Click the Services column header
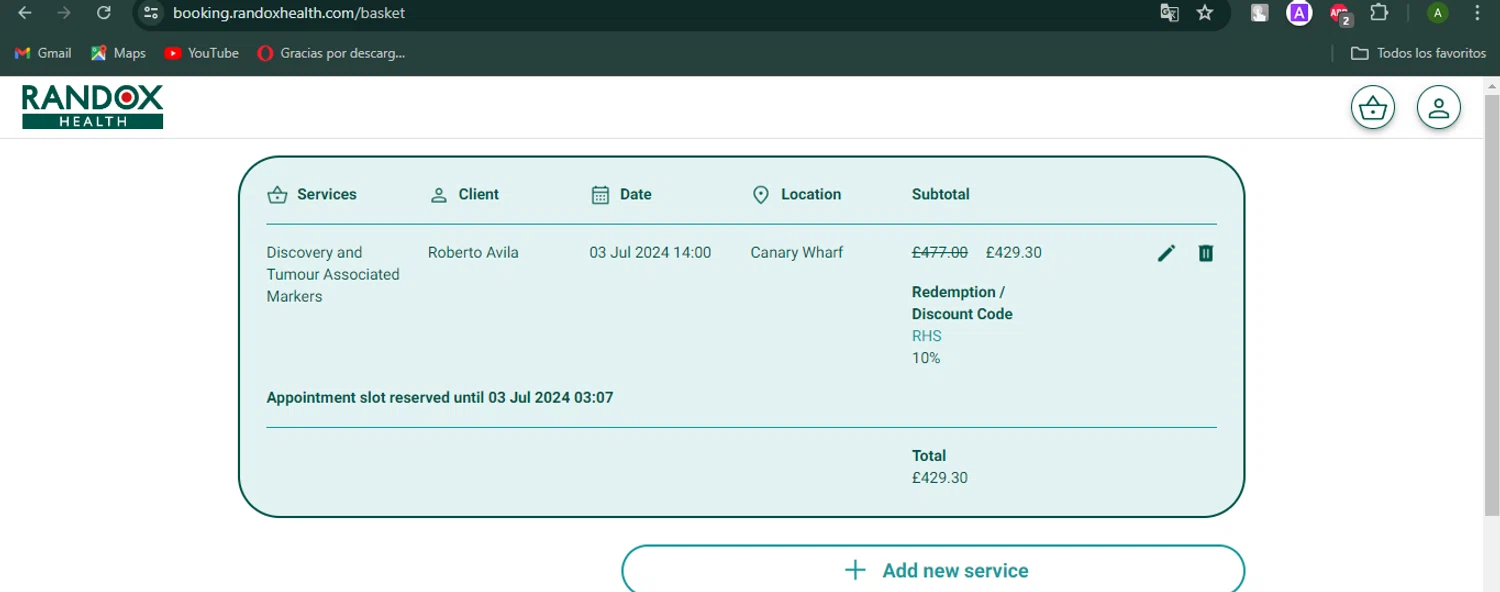The width and height of the screenshot is (1500, 592). coord(312,194)
